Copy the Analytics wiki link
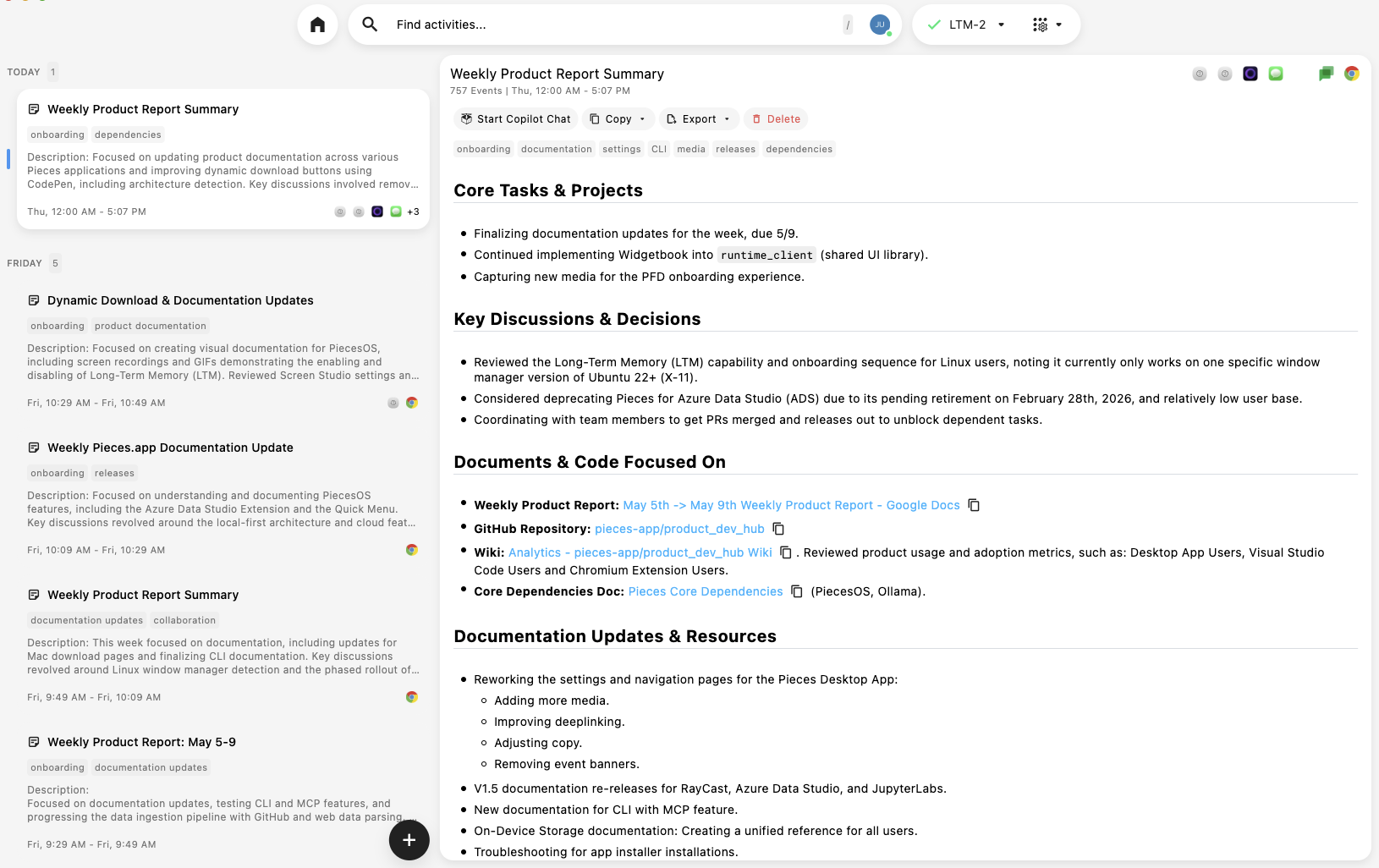 click(786, 552)
